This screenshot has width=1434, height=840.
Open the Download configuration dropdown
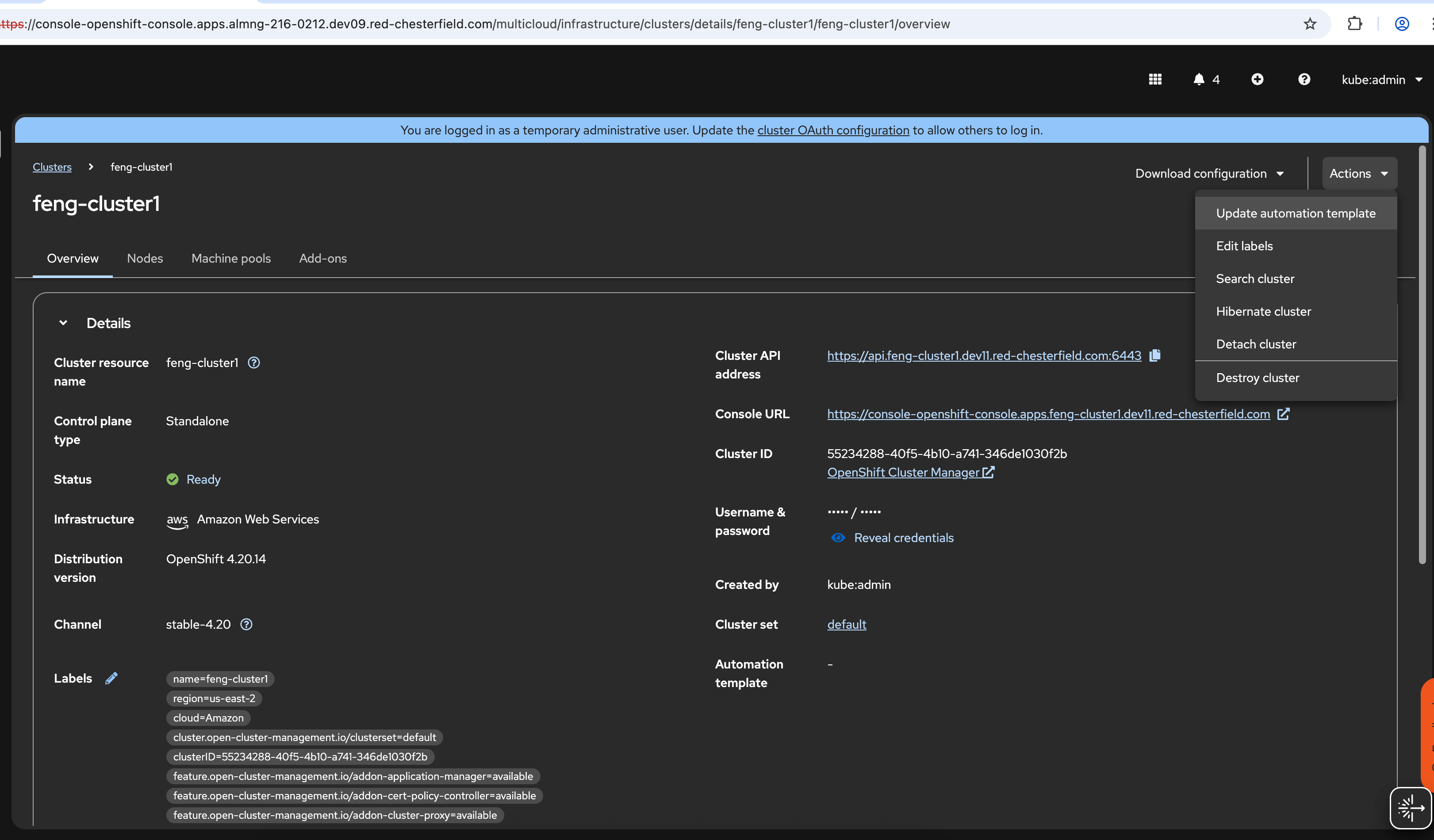[1209, 173]
